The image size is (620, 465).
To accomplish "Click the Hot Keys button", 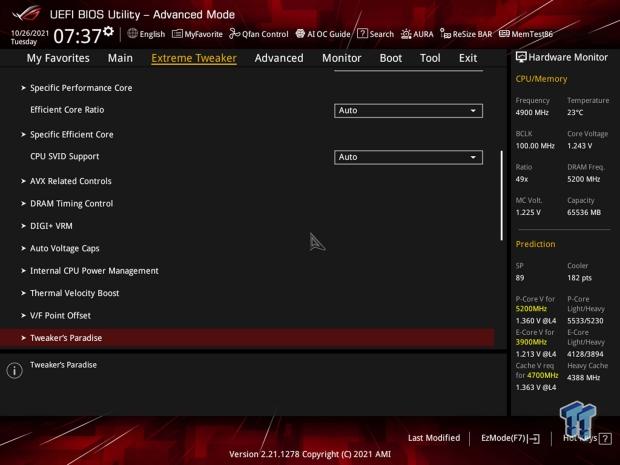I will [587, 438].
